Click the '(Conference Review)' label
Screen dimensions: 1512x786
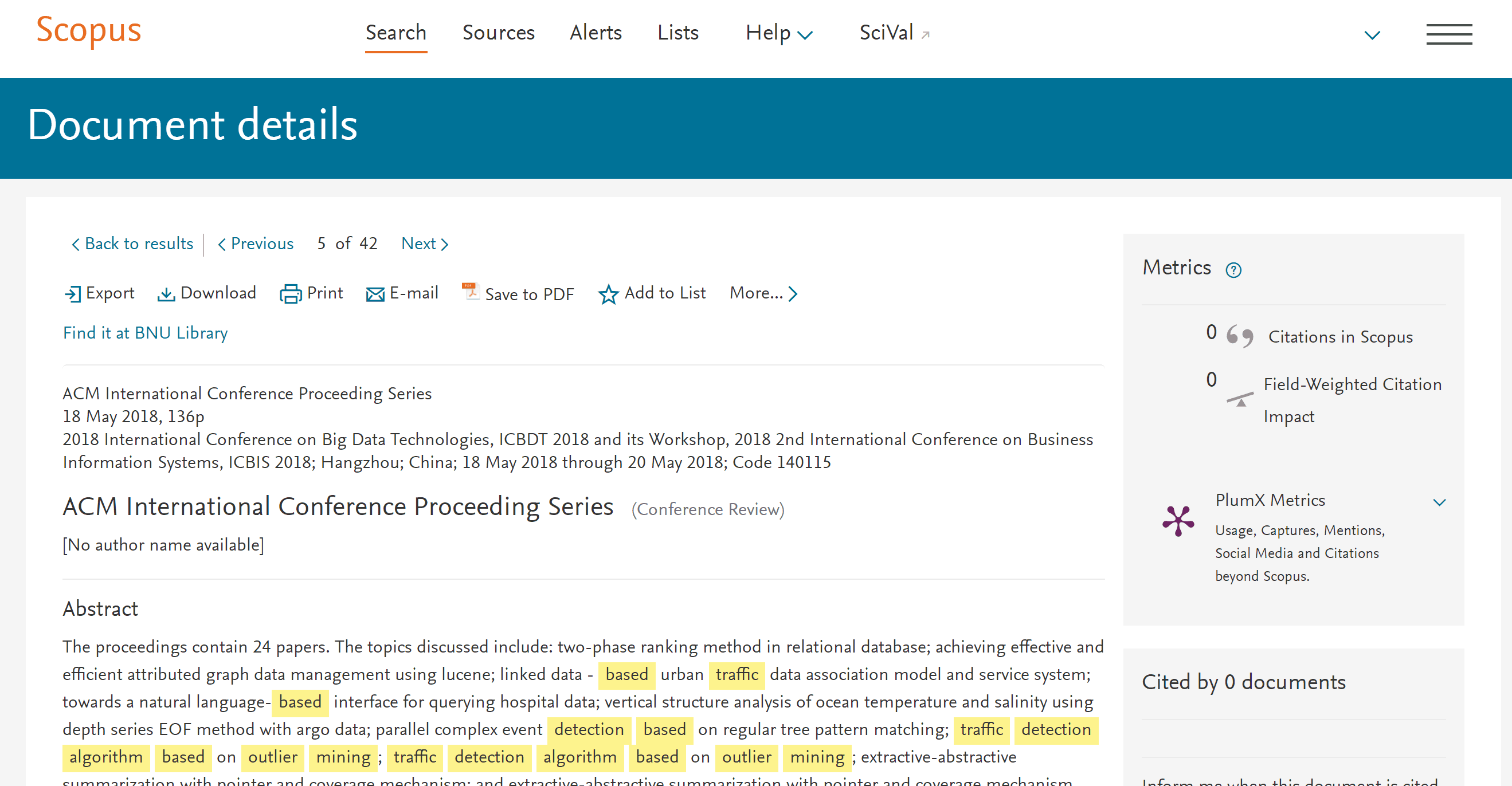707,509
